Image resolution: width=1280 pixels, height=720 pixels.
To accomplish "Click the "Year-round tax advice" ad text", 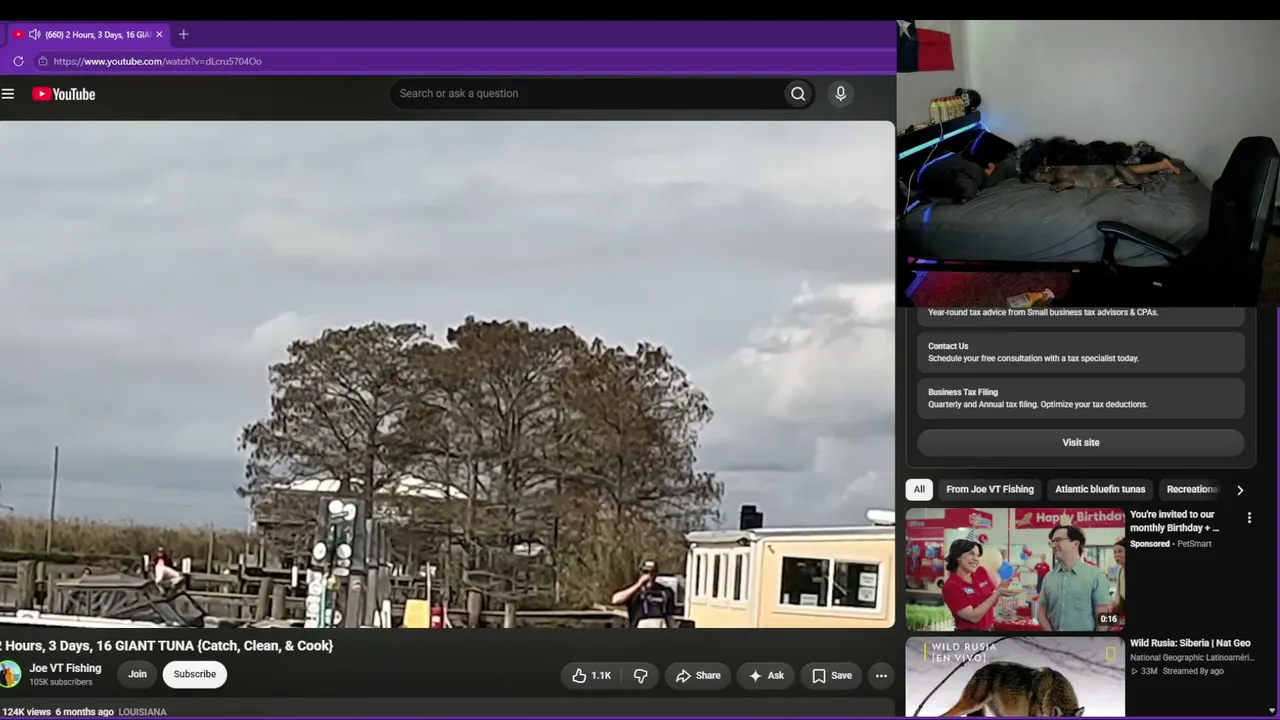I will click(x=1043, y=312).
